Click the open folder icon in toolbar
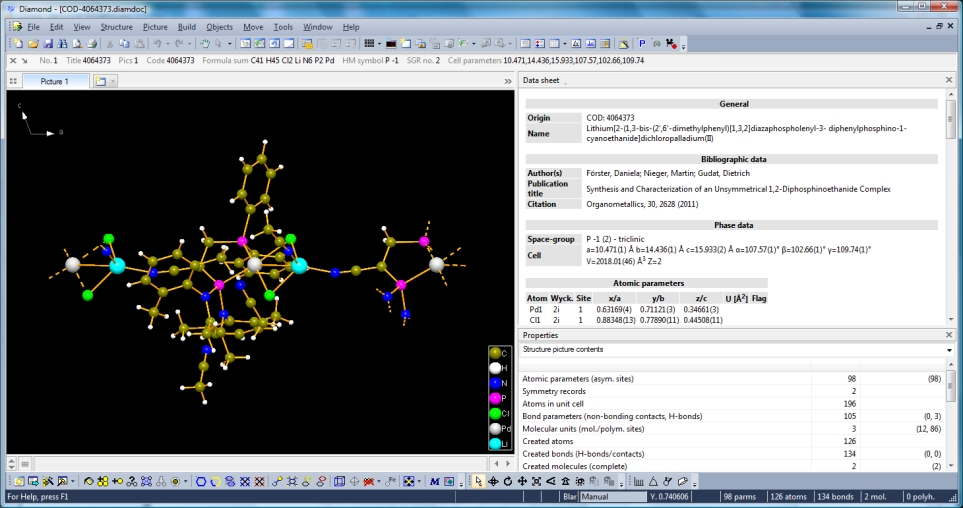Screen dimensions: 963x508 (33, 44)
